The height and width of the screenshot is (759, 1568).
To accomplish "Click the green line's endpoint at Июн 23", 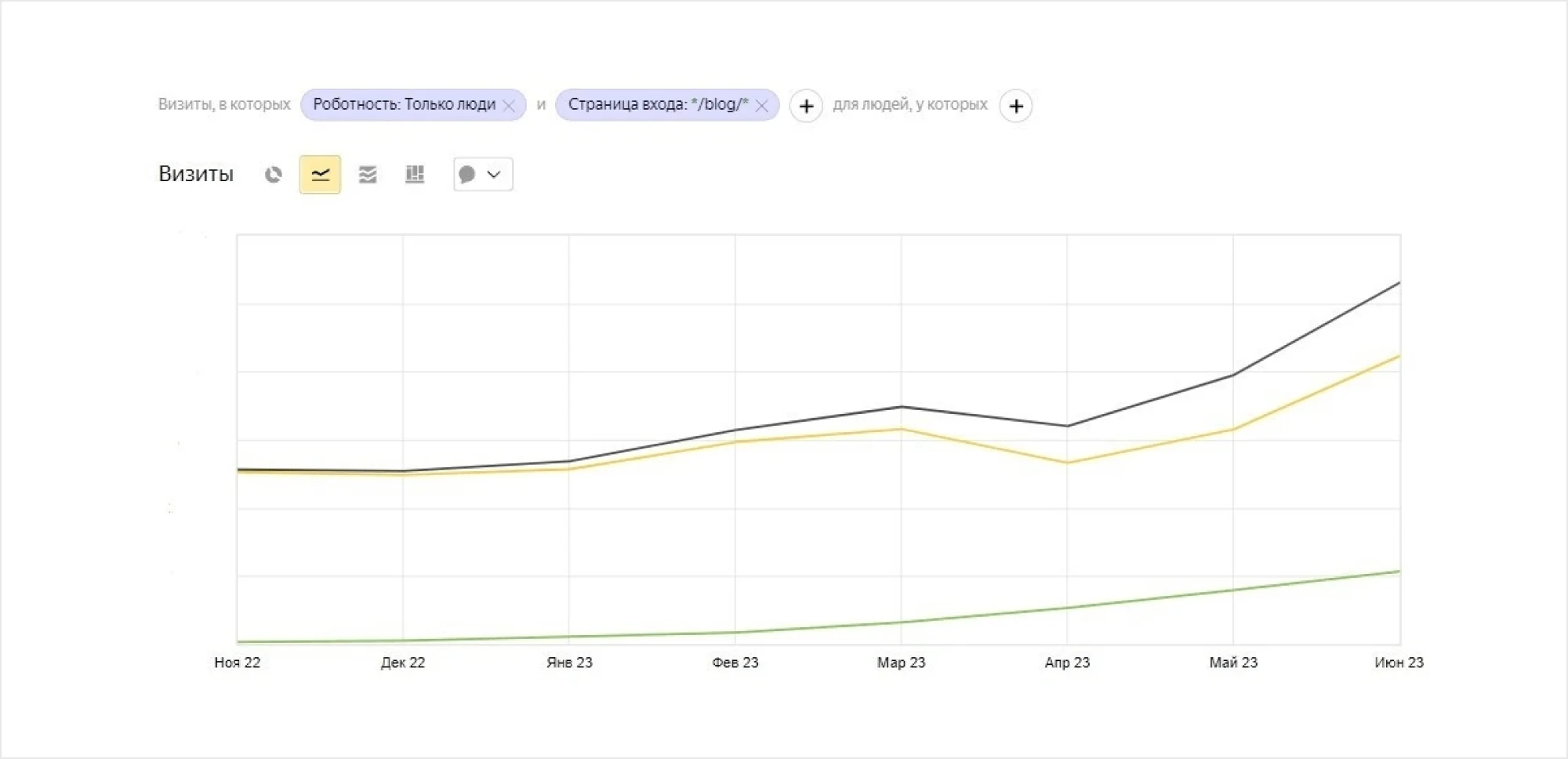I will pyautogui.click(x=1399, y=572).
